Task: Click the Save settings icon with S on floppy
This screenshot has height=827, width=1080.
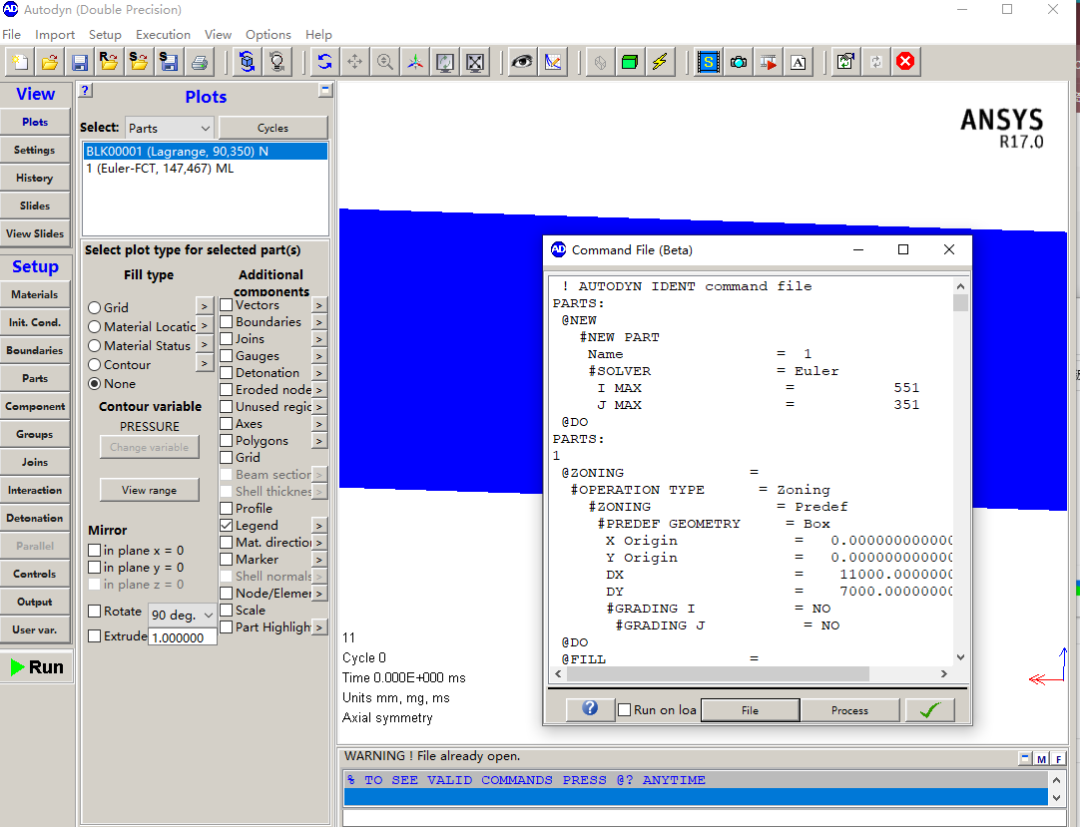Action: [169, 62]
